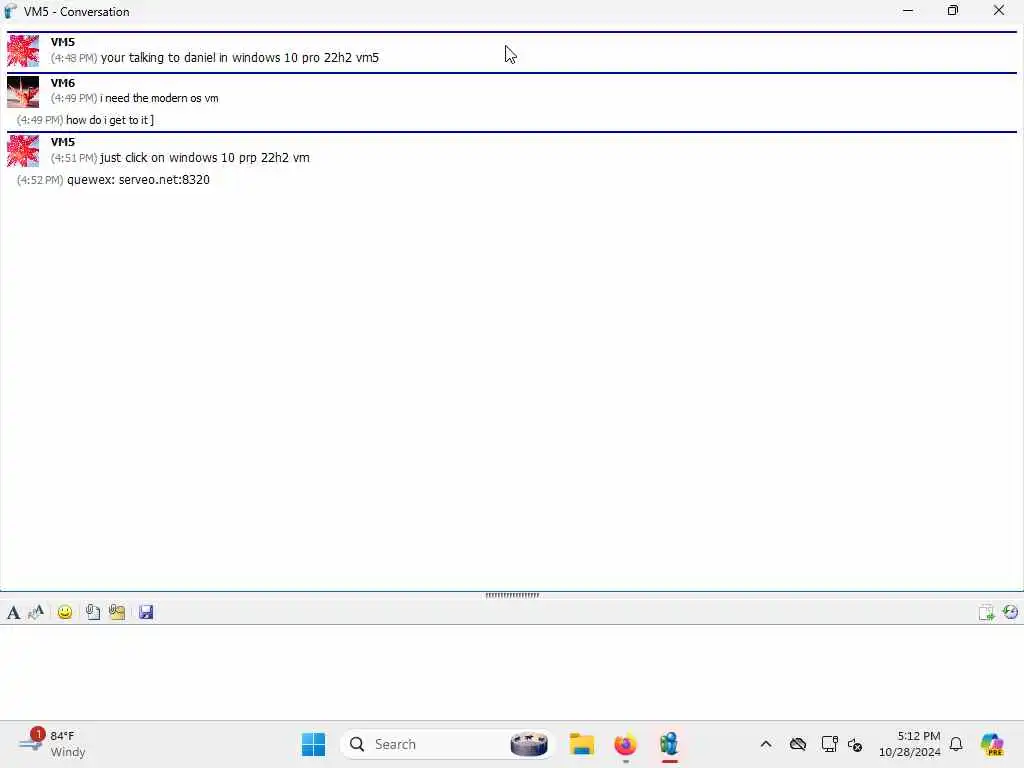The width and height of the screenshot is (1024, 768).
Task: Open the Windows Start menu
Action: coord(313,744)
